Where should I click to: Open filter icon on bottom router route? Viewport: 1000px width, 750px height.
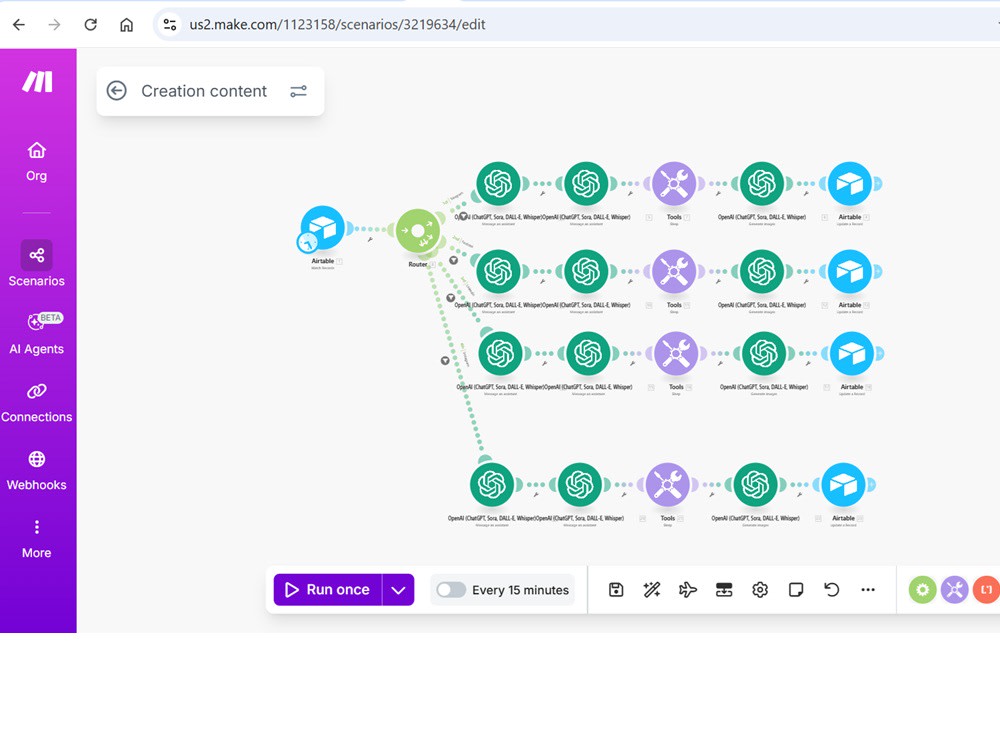click(x=445, y=360)
